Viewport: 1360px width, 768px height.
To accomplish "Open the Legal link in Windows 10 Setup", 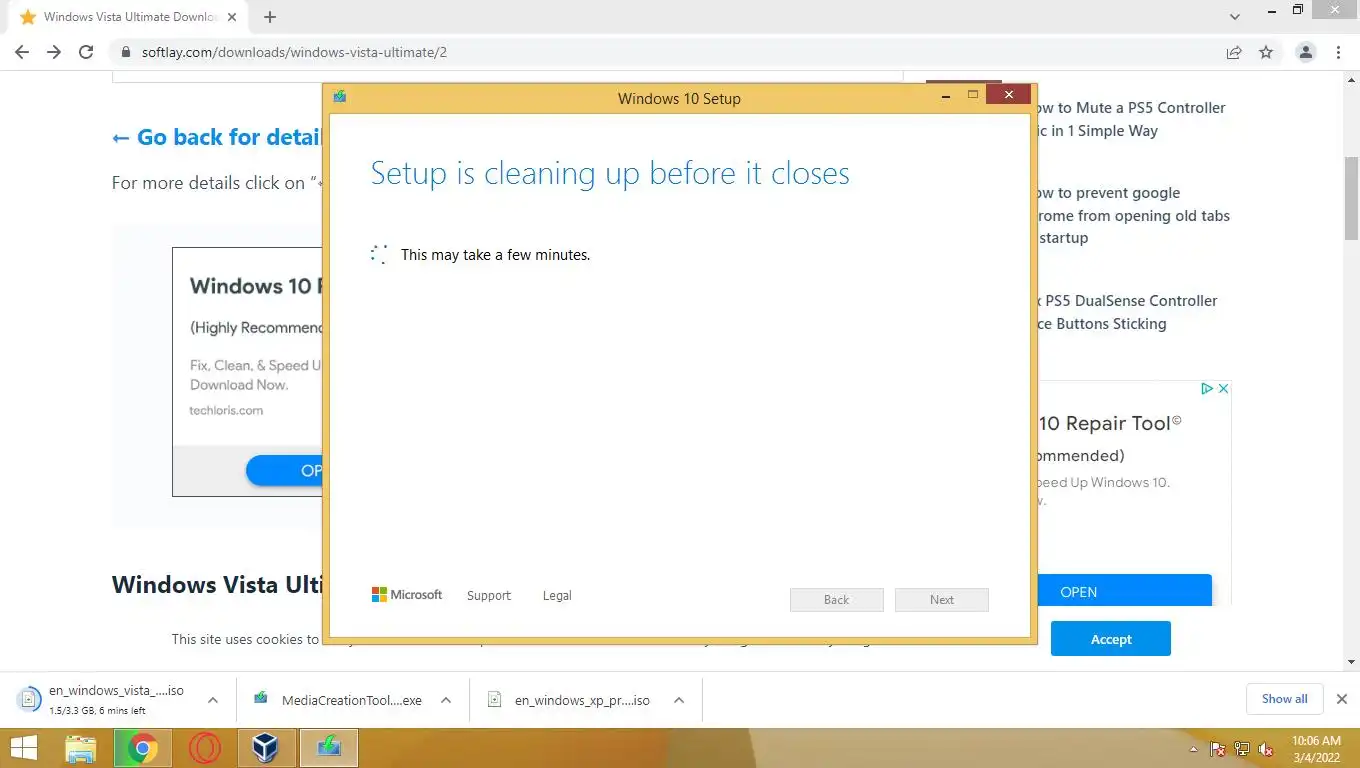I will pyautogui.click(x=557, y=595).
